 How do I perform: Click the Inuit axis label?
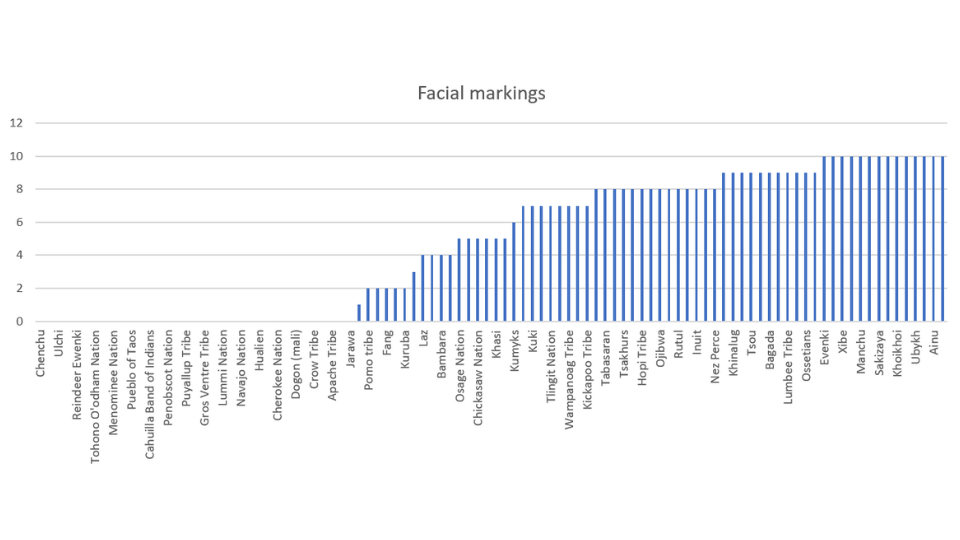697,342
